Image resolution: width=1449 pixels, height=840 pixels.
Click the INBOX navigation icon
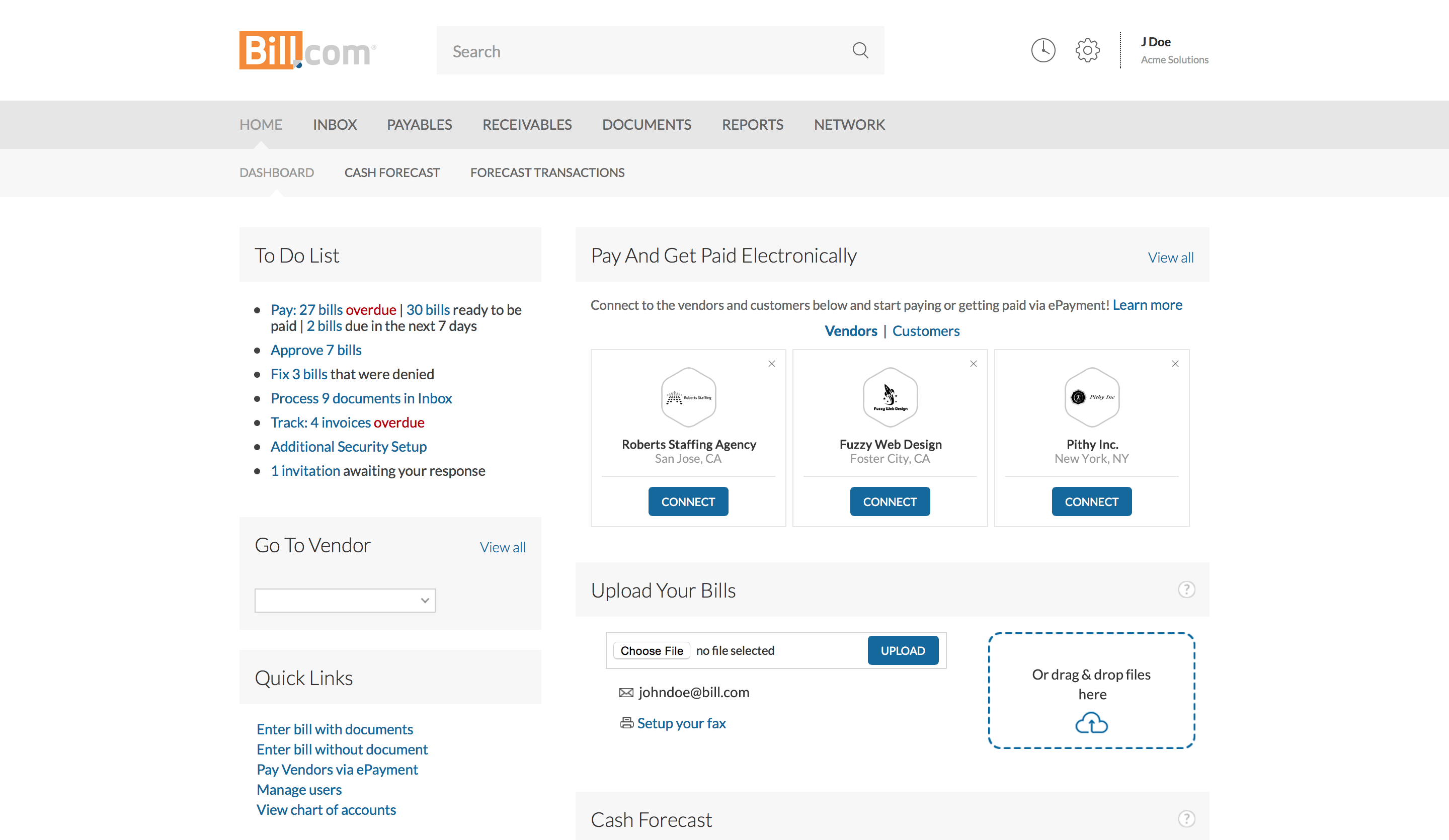335,124
